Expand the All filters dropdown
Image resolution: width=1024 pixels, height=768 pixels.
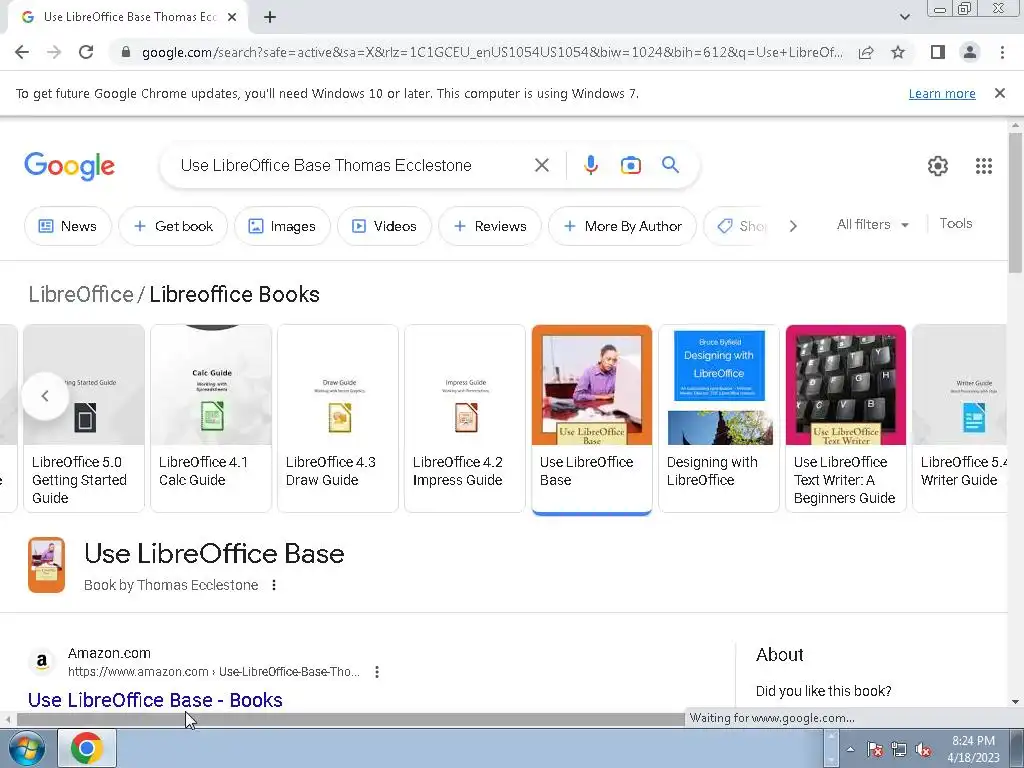click(872, 224)
